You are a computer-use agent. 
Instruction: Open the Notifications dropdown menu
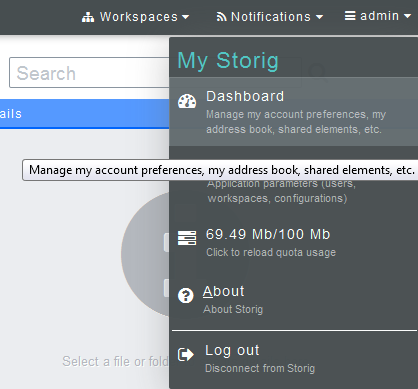(x=270, y=17)
